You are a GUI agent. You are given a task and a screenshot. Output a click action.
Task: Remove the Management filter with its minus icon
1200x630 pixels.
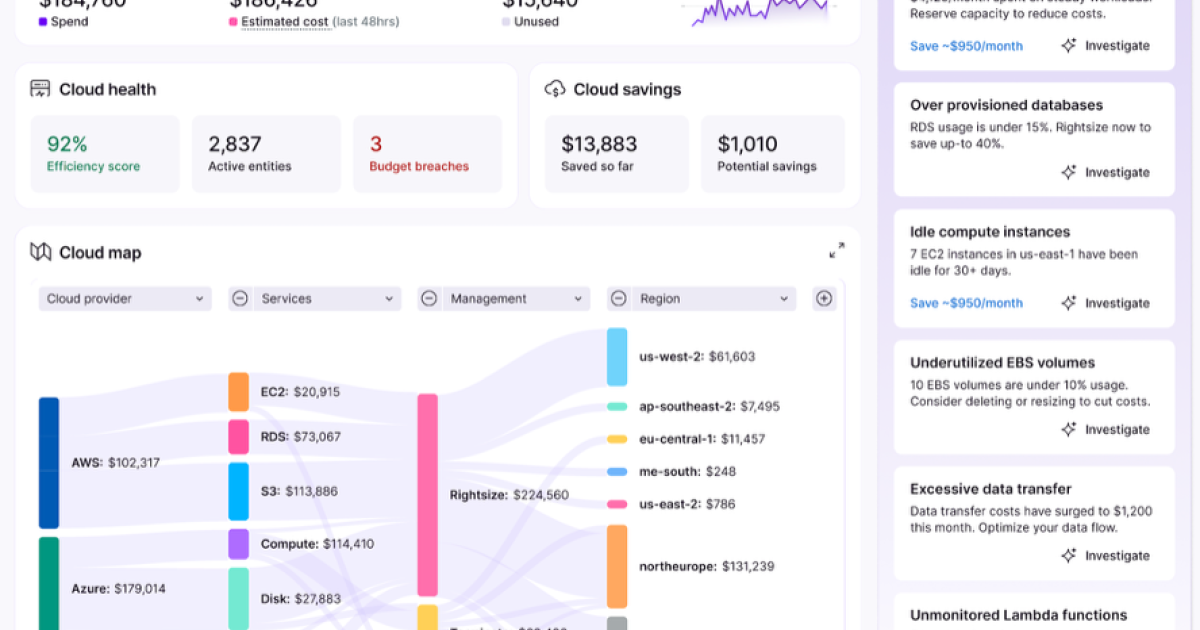[428, 298]
